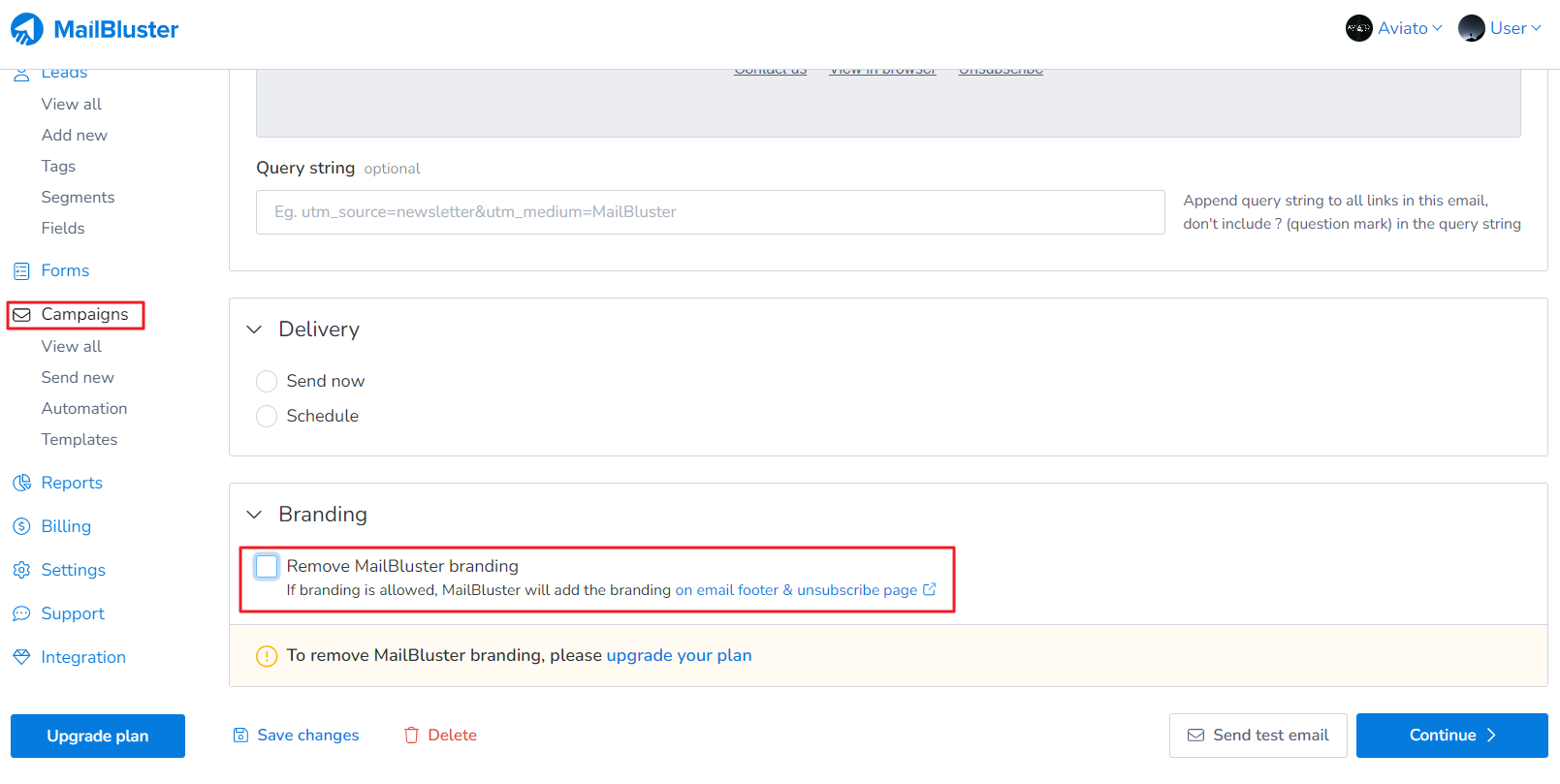
Task: Click the Reports pie chart icon
Action: 21,483
